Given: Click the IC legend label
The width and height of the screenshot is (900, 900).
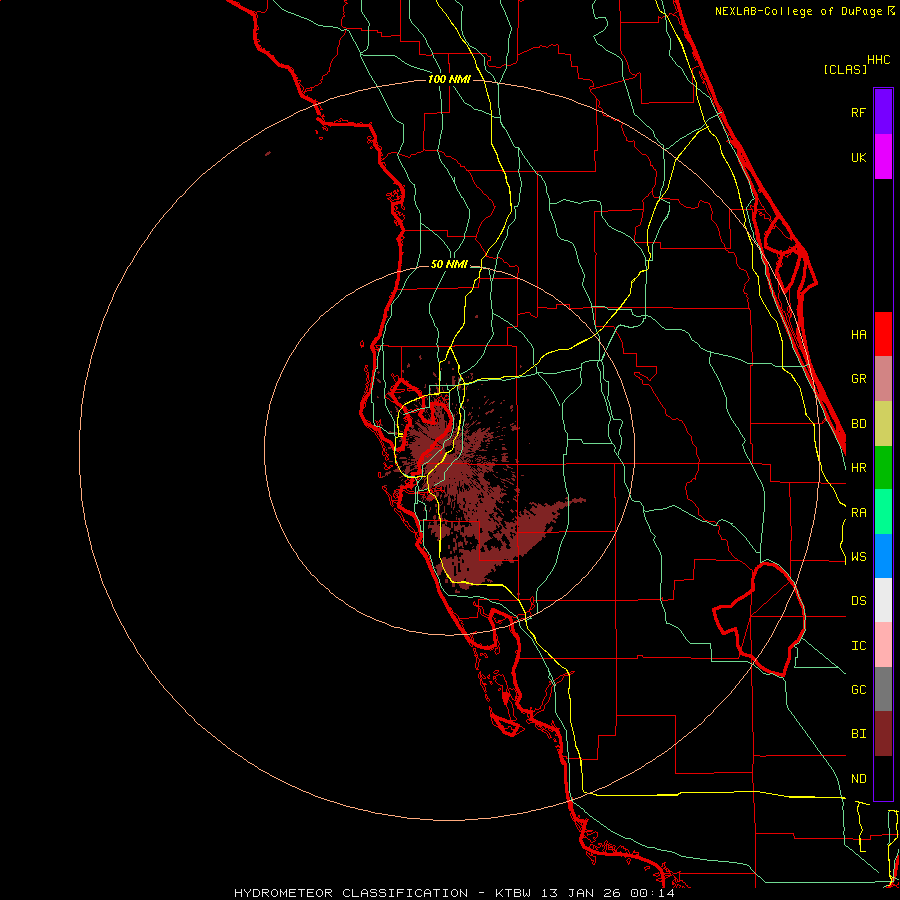Looking at the screenshot, I should click(x=858, y=646).
